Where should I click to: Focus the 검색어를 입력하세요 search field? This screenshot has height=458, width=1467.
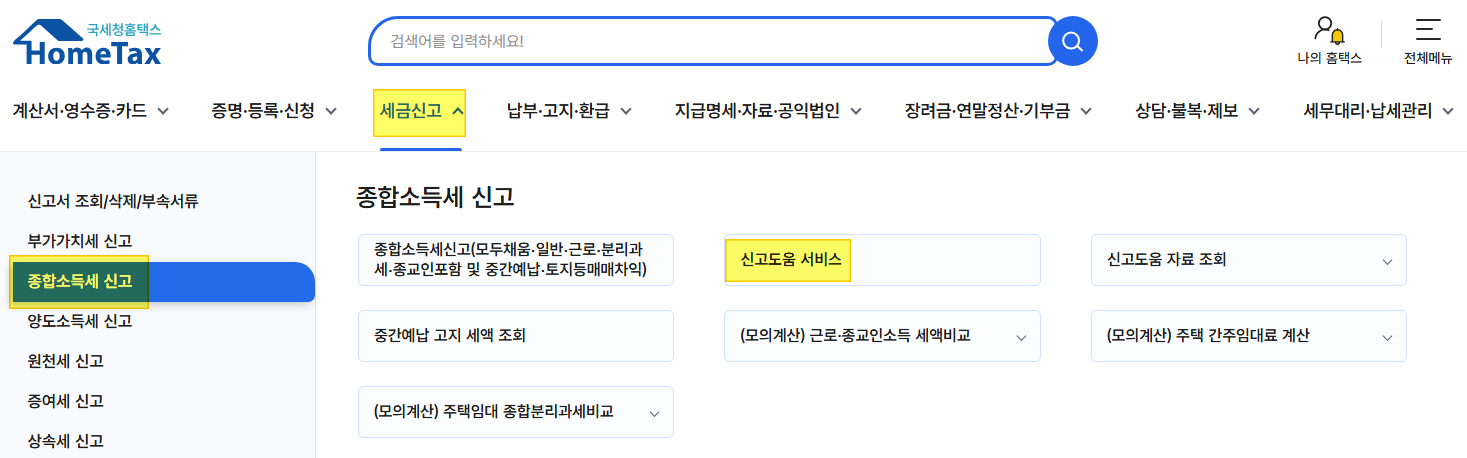click(x=712, y=41)
